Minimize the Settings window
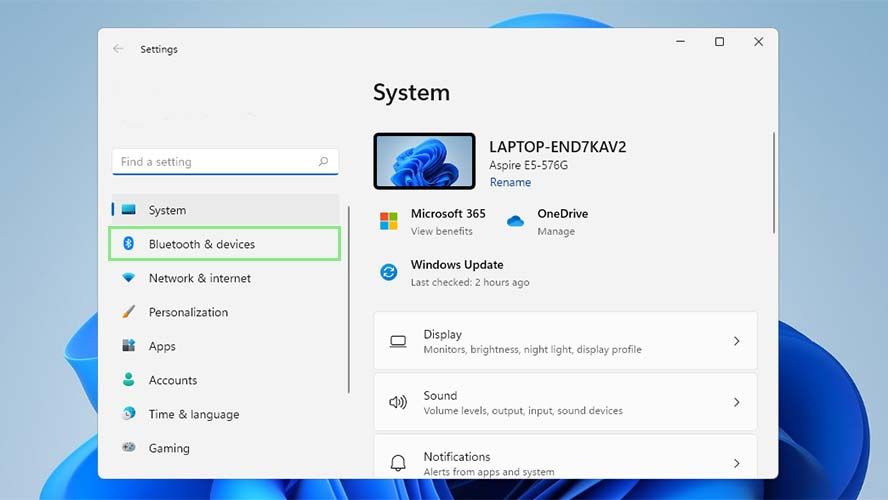Viewport: 888px width, 500px height. [x=680, y=41]
